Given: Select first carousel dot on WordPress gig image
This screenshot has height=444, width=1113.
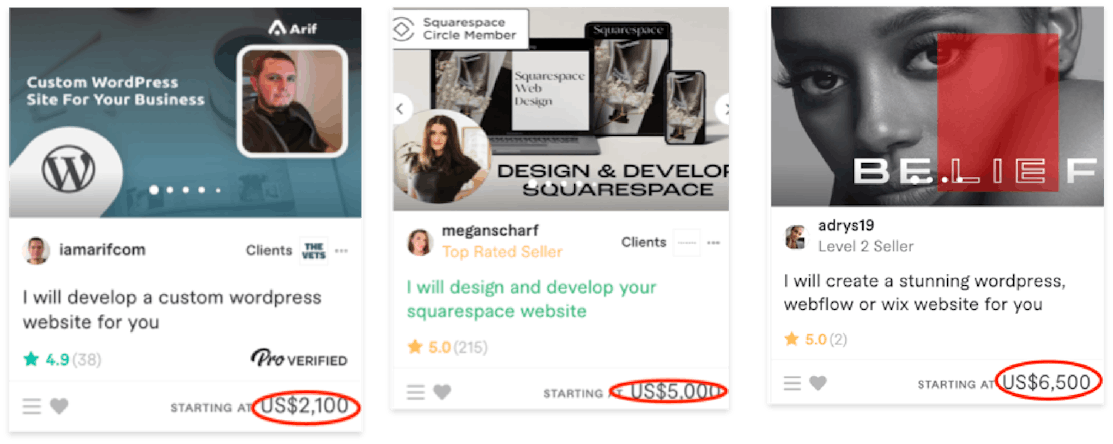Looking at the screenshot, I should 154,189.
